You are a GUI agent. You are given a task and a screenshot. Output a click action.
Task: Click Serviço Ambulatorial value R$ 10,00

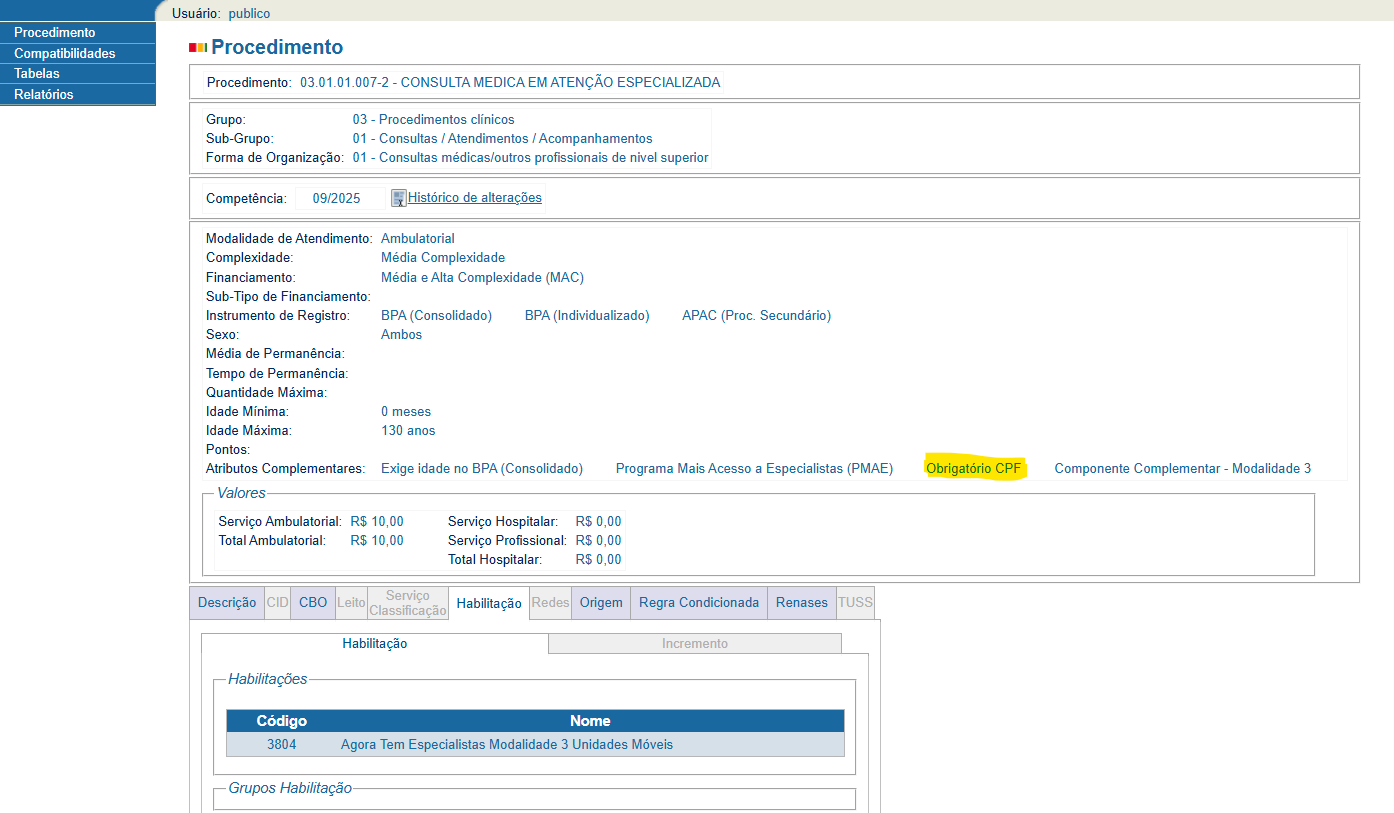click(x=377, y=522)
